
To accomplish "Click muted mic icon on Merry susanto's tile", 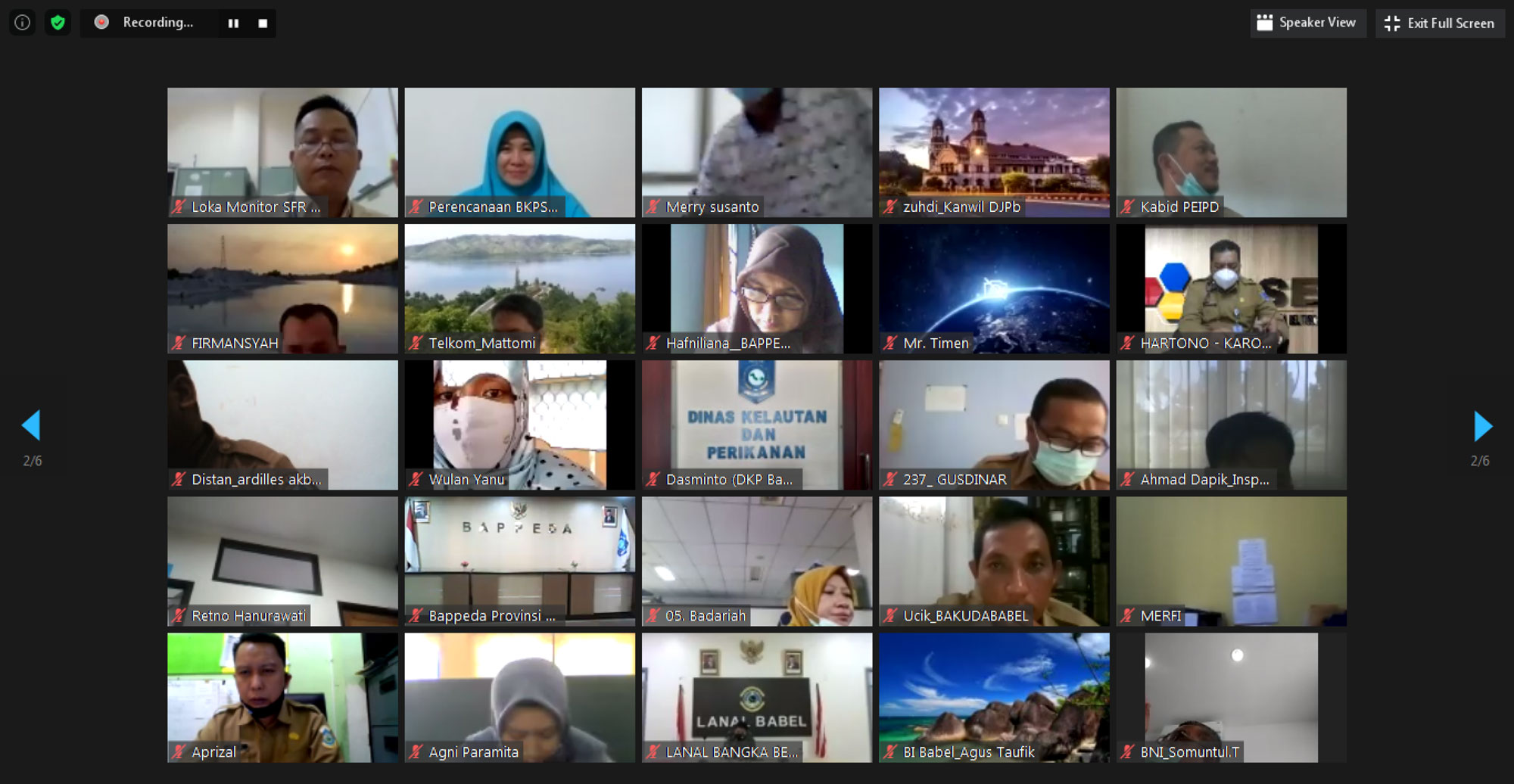I will tap(653, 207).
